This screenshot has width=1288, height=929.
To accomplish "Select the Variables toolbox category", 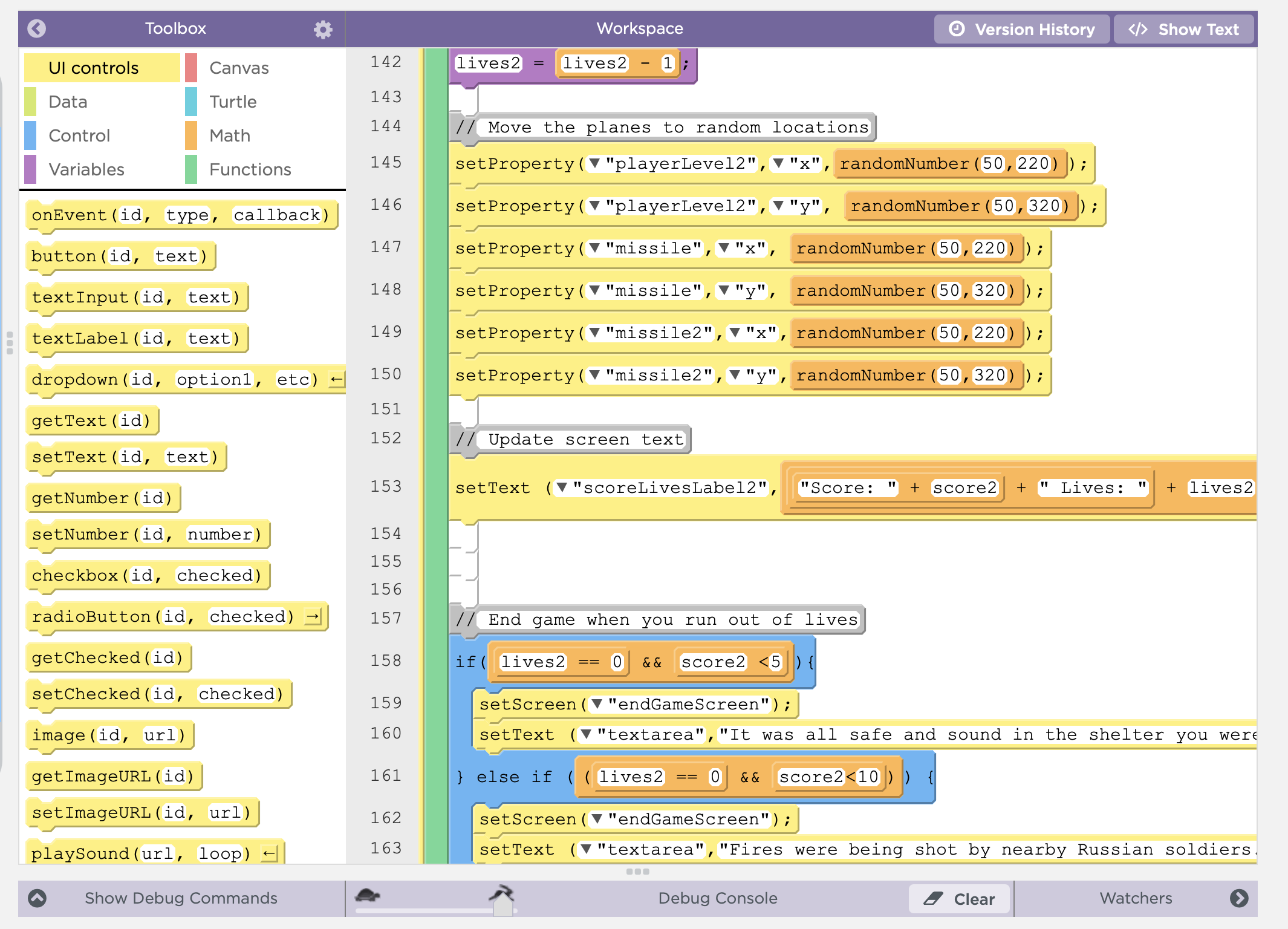I will (x=86, y=169).
